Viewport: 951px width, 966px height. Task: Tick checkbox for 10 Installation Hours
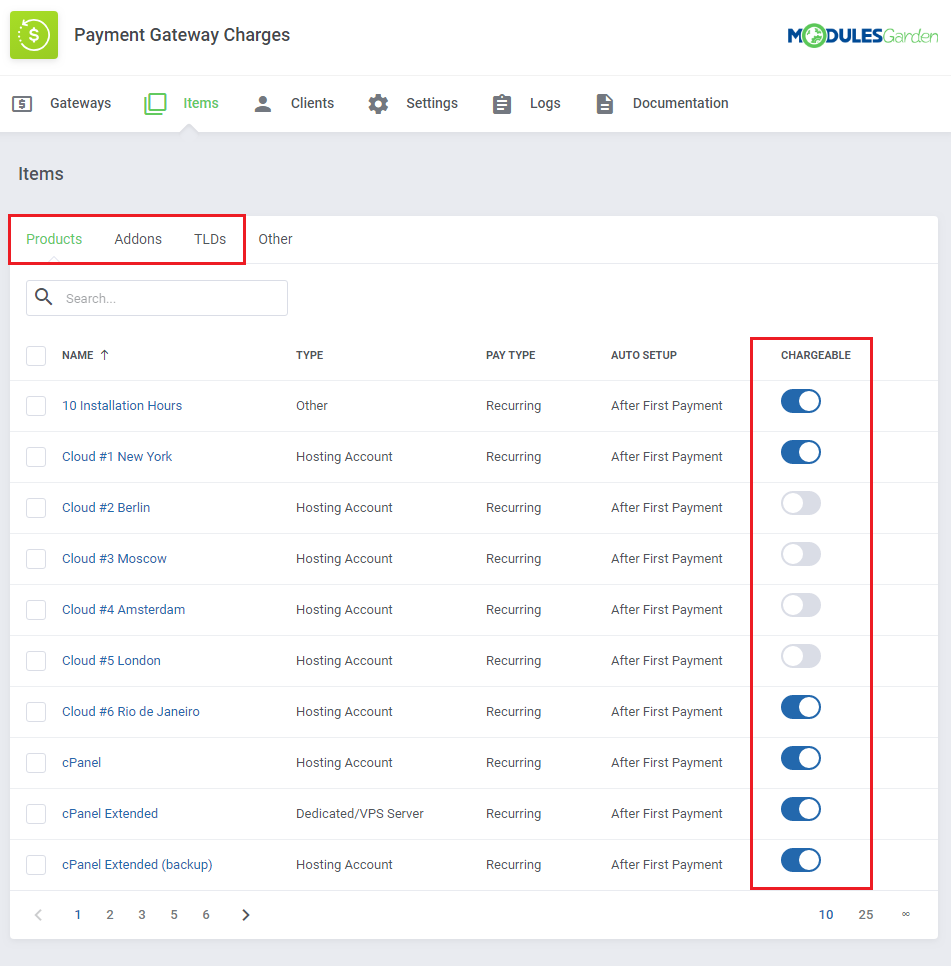coord(36,406)
